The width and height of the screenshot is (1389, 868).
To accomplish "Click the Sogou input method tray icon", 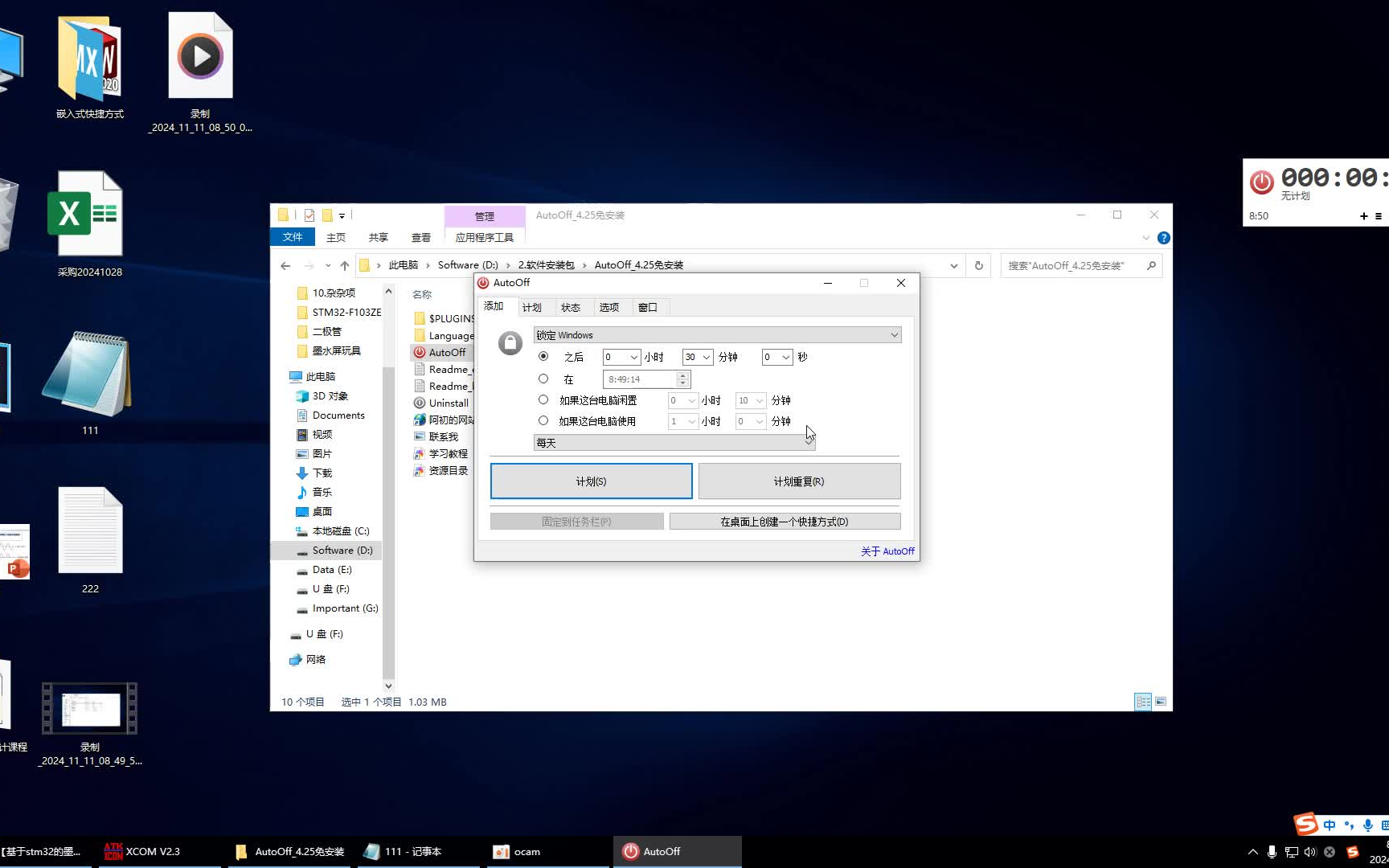I will pos(1352,851).
